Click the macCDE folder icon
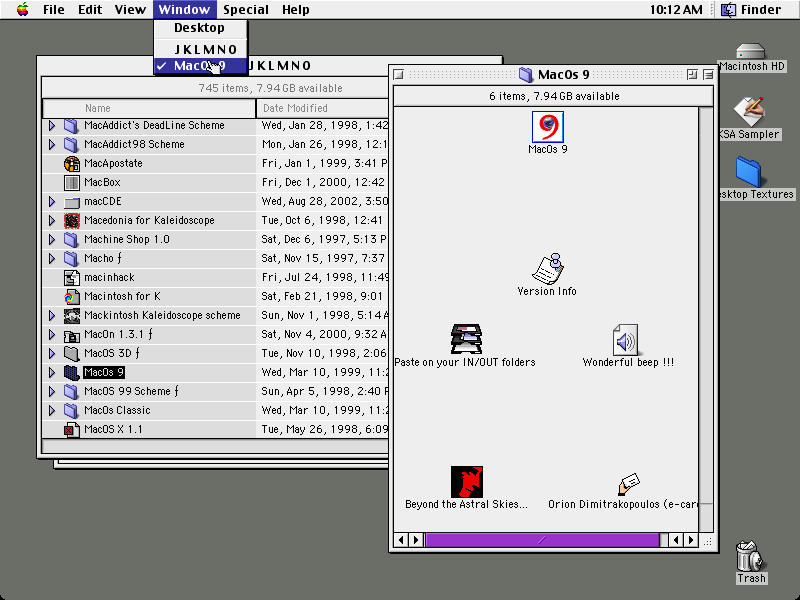 coord(72,202)
